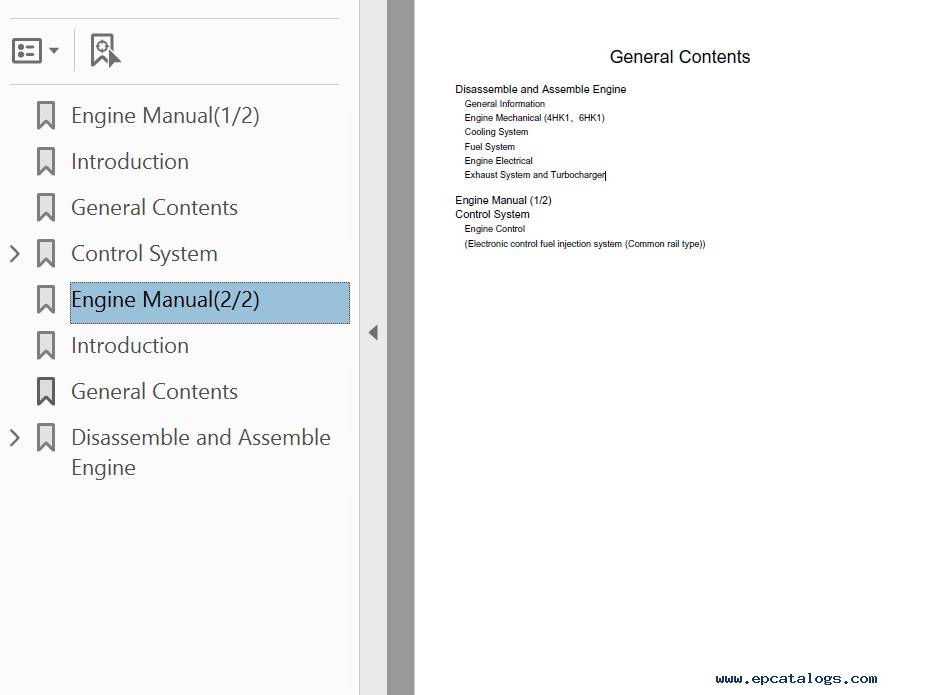Open the bookmark options dropdown arrow

click(54, 51)
